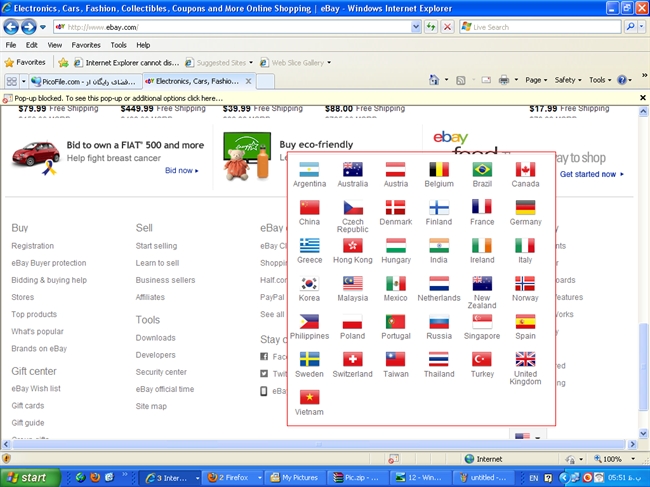This screenshot has height=487, width=650.
Task: Click the horizontal scrollbar right arrow
Action: pyautogui.click(x=632, y=444)
